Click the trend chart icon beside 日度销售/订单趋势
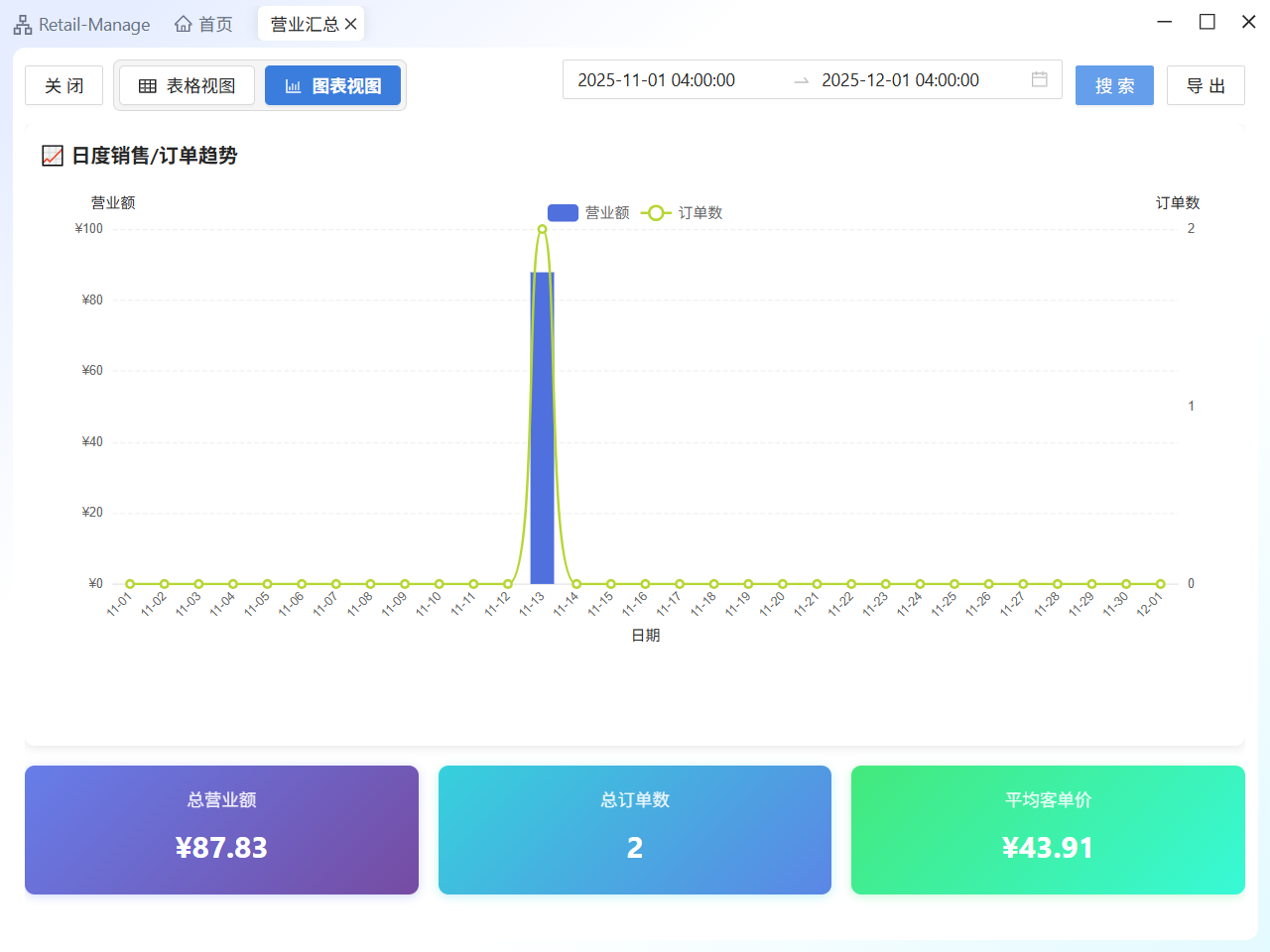The width and height of the screenshot is (1270, 952). pyautogui.click(x=53, y=156)
